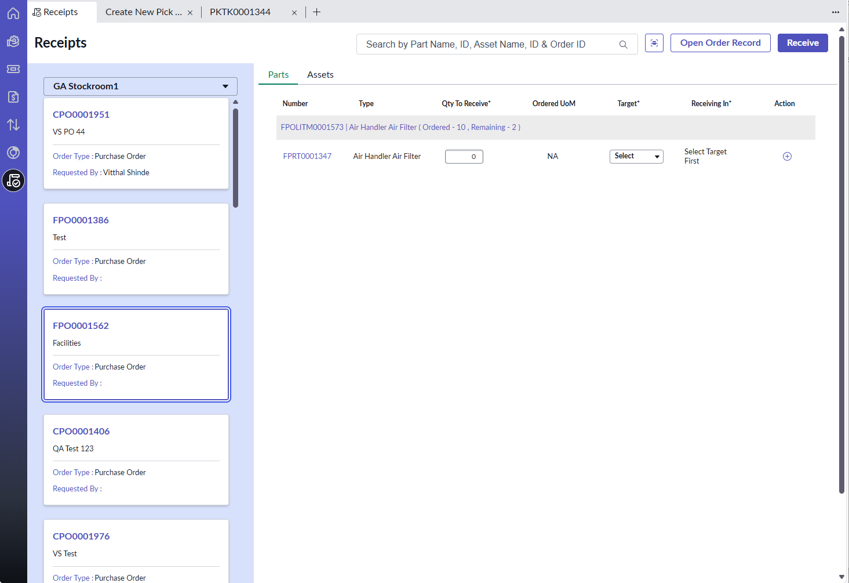
Task: Click the Home icon in the sidebar
Action: tap(13, 13)
